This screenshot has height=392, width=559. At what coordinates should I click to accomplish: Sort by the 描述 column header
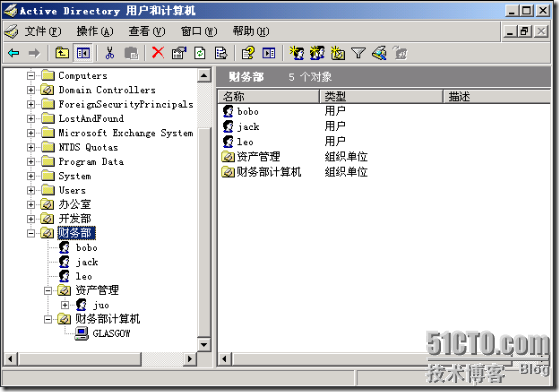[497, 96]
